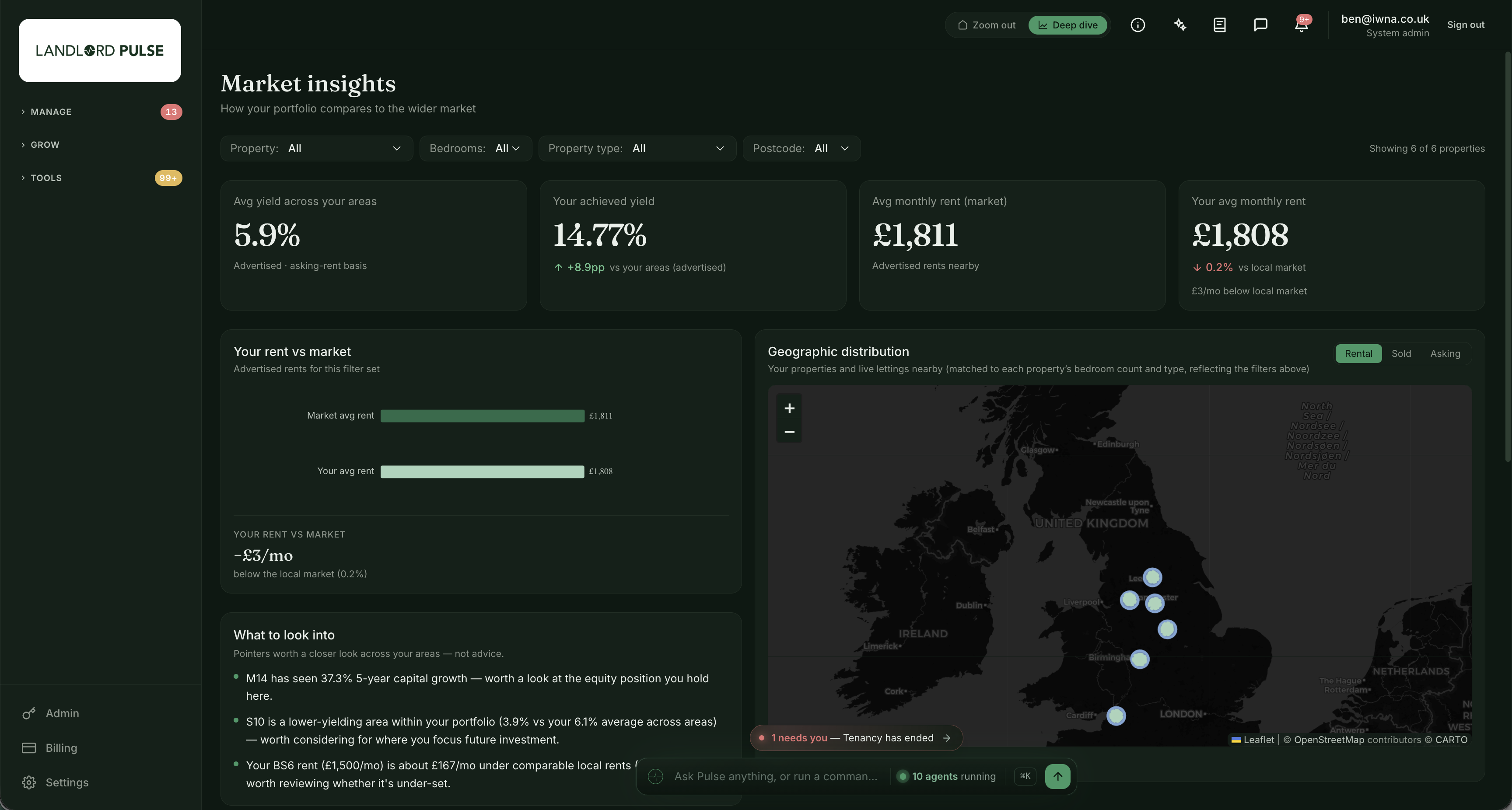
Task: Open the Property type filter dropdown
Action: click(637, 149)
